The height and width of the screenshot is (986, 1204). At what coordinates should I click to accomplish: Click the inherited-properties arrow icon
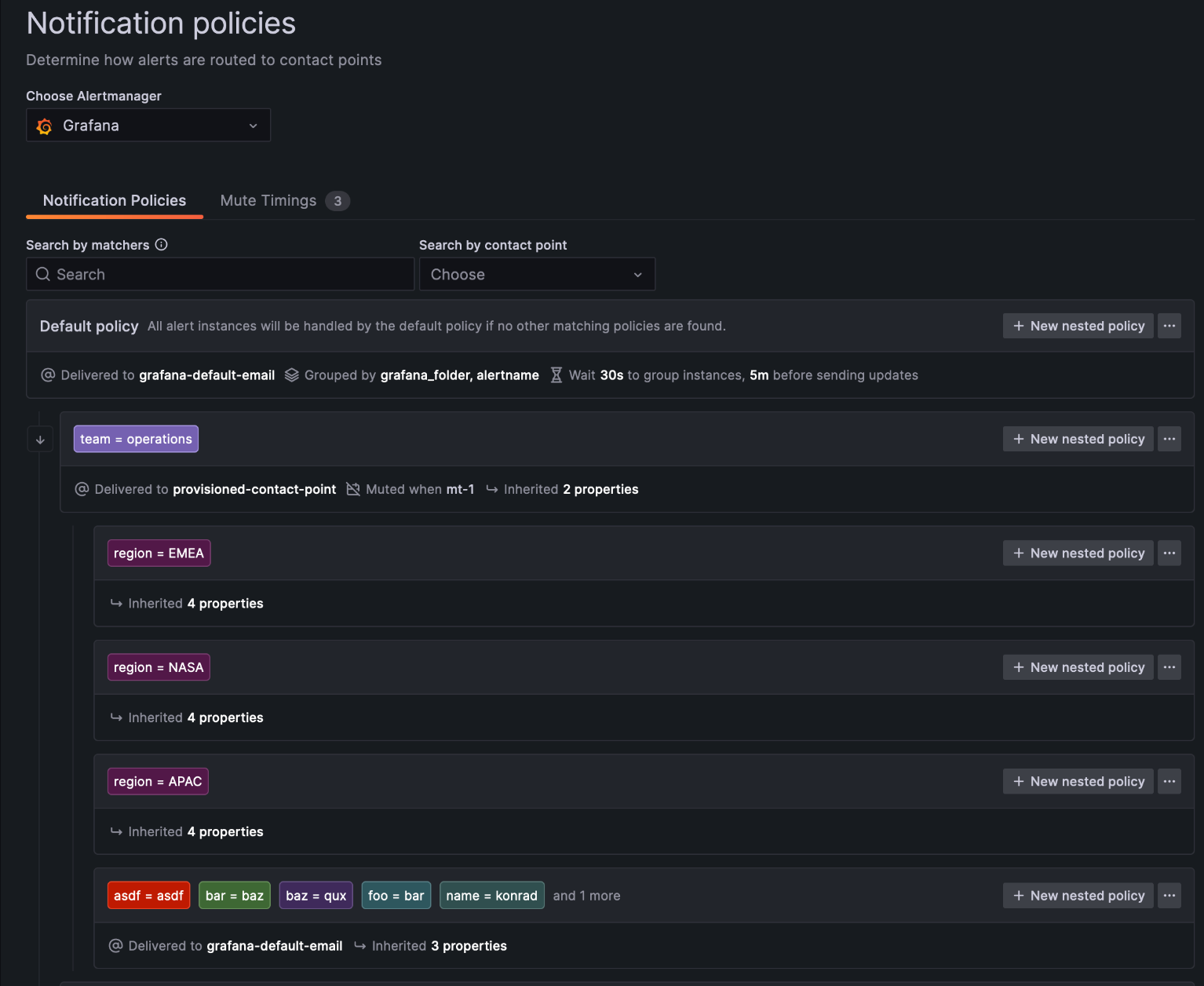point(491,489)
